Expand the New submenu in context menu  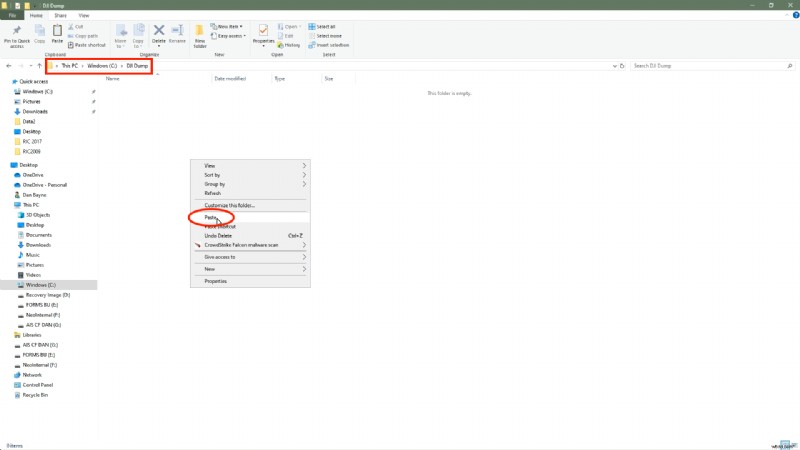[250, 269]
